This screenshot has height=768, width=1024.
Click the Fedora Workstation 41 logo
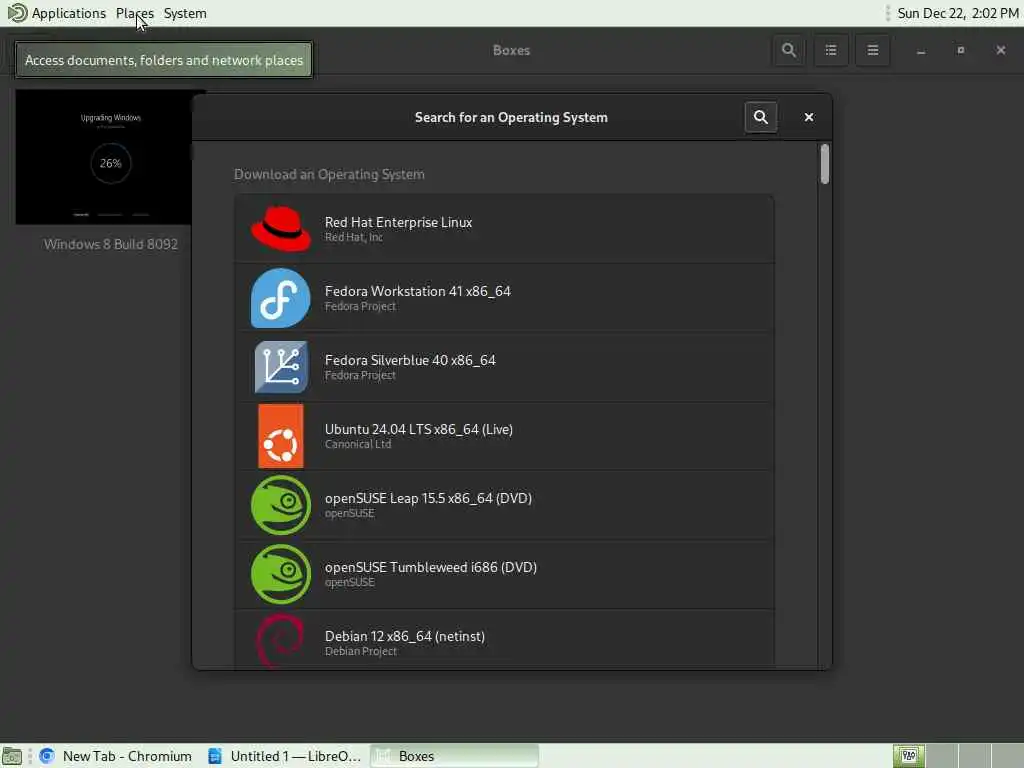click(281, 298)
